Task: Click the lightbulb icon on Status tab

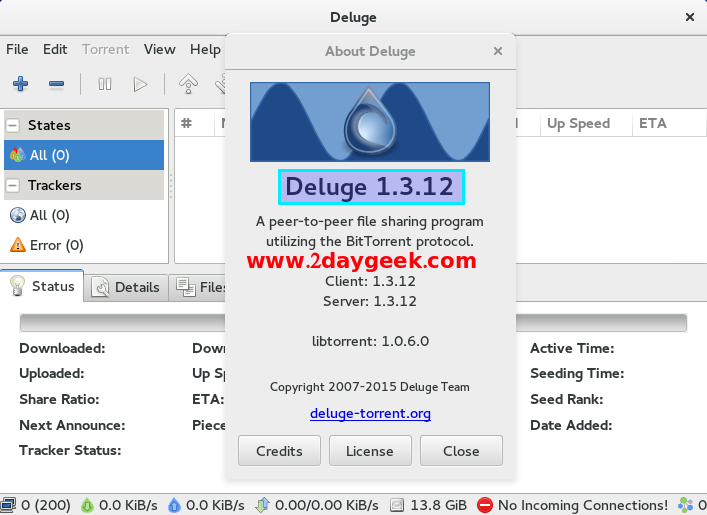Action: pos(17,286)
